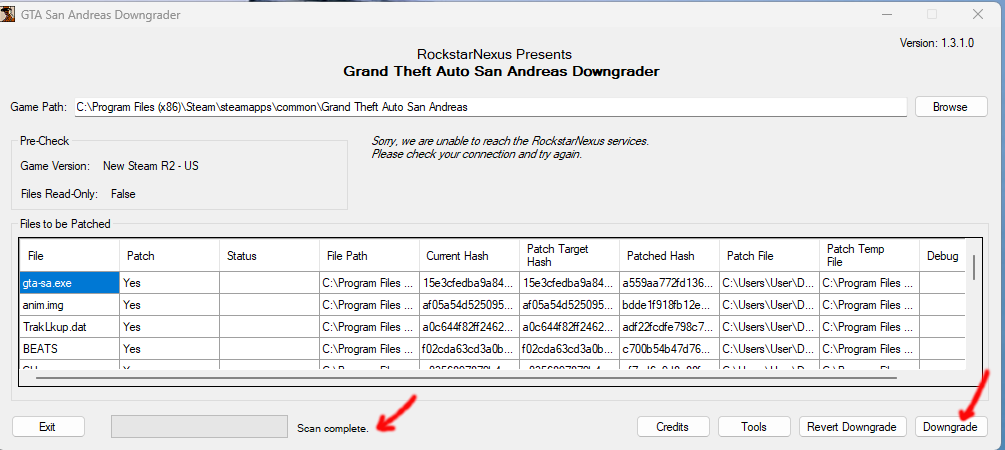Click Current Hash 15e3cfedba9a84 in gta-sa.exe row
1005x450 pixels.
[x=469, y=283]
